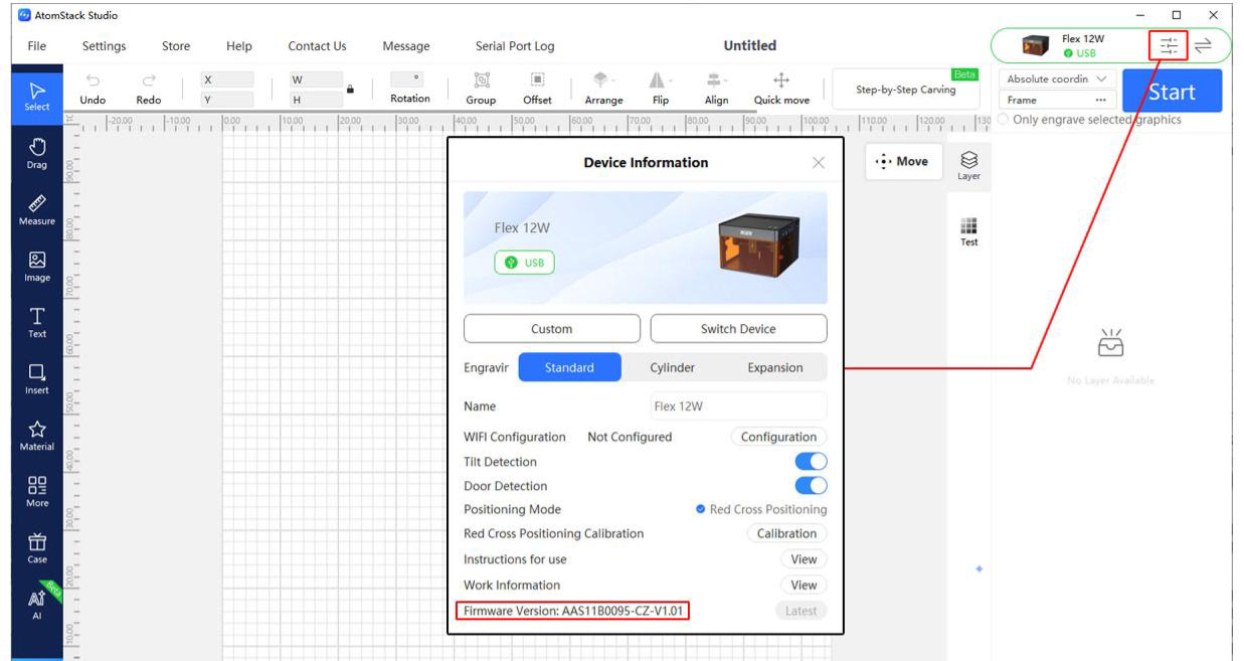Click the Red Cross Calibration button
The height and width of the screenshot is (661, 1244).
(787, 534)
